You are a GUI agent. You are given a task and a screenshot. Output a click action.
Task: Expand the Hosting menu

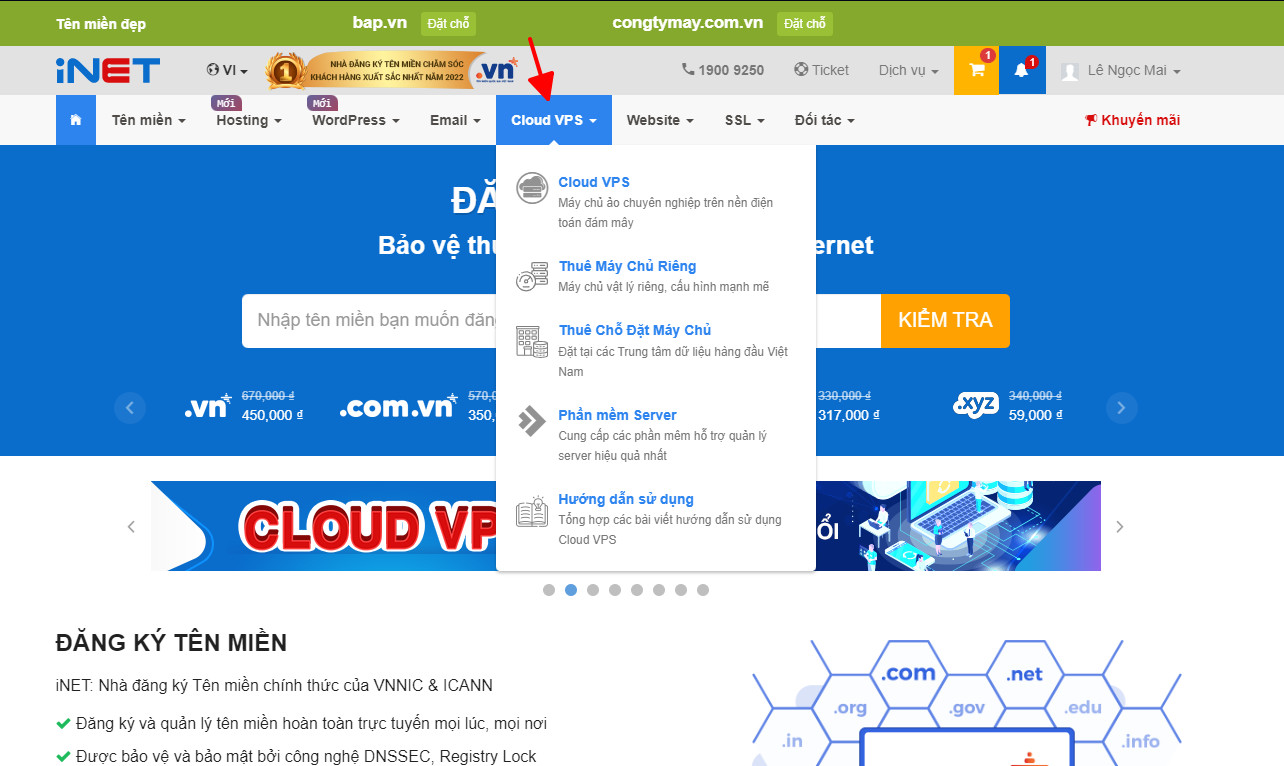pyautogui.click(x=249, y=120)
